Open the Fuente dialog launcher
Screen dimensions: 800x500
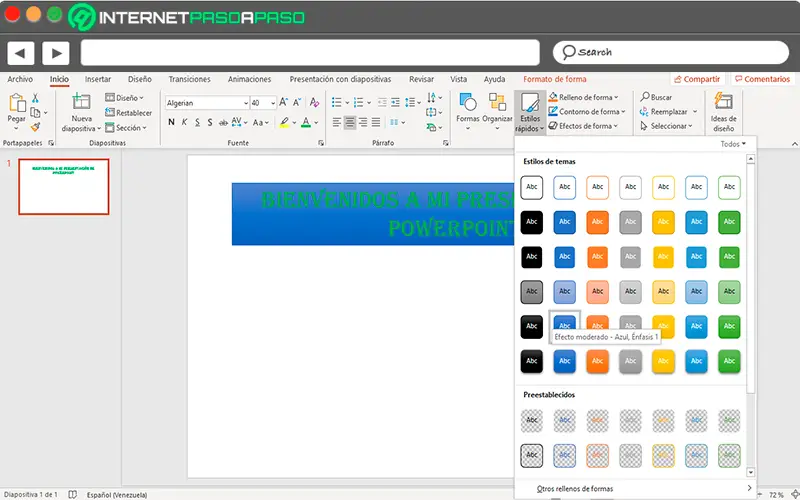(321, 143)
